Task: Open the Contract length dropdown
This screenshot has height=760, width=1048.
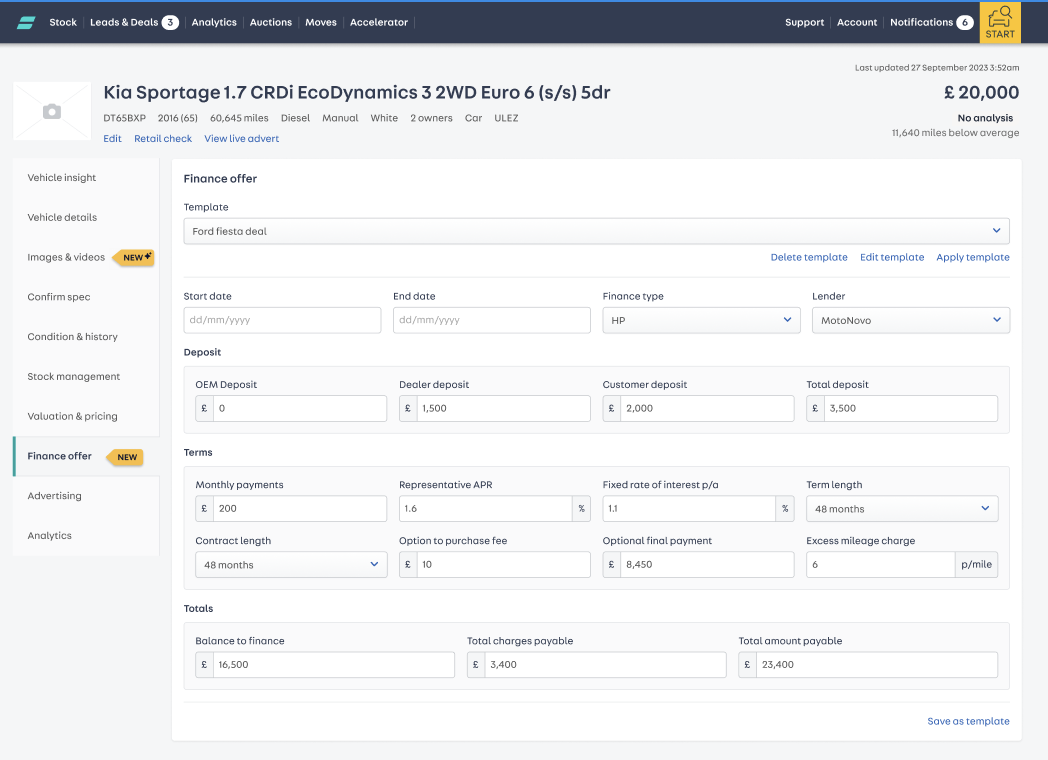Action: click(x=291, y=565)
